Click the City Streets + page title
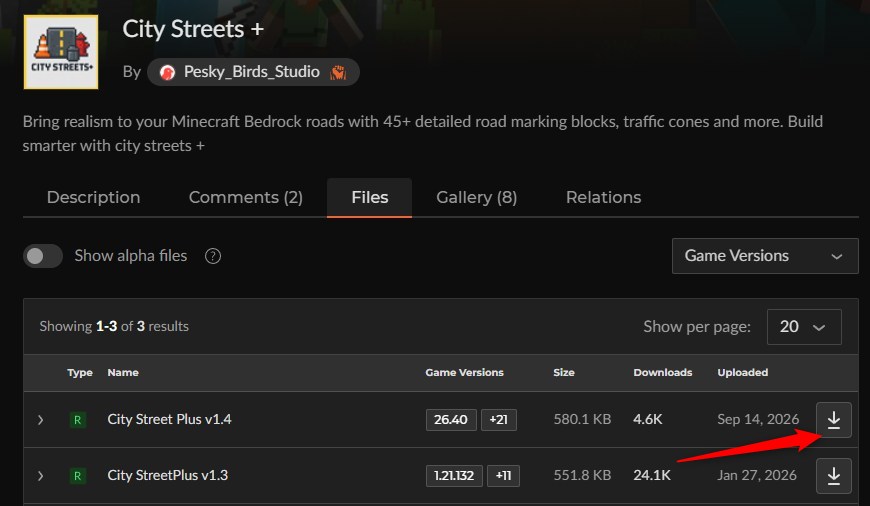 click(193, 29)
